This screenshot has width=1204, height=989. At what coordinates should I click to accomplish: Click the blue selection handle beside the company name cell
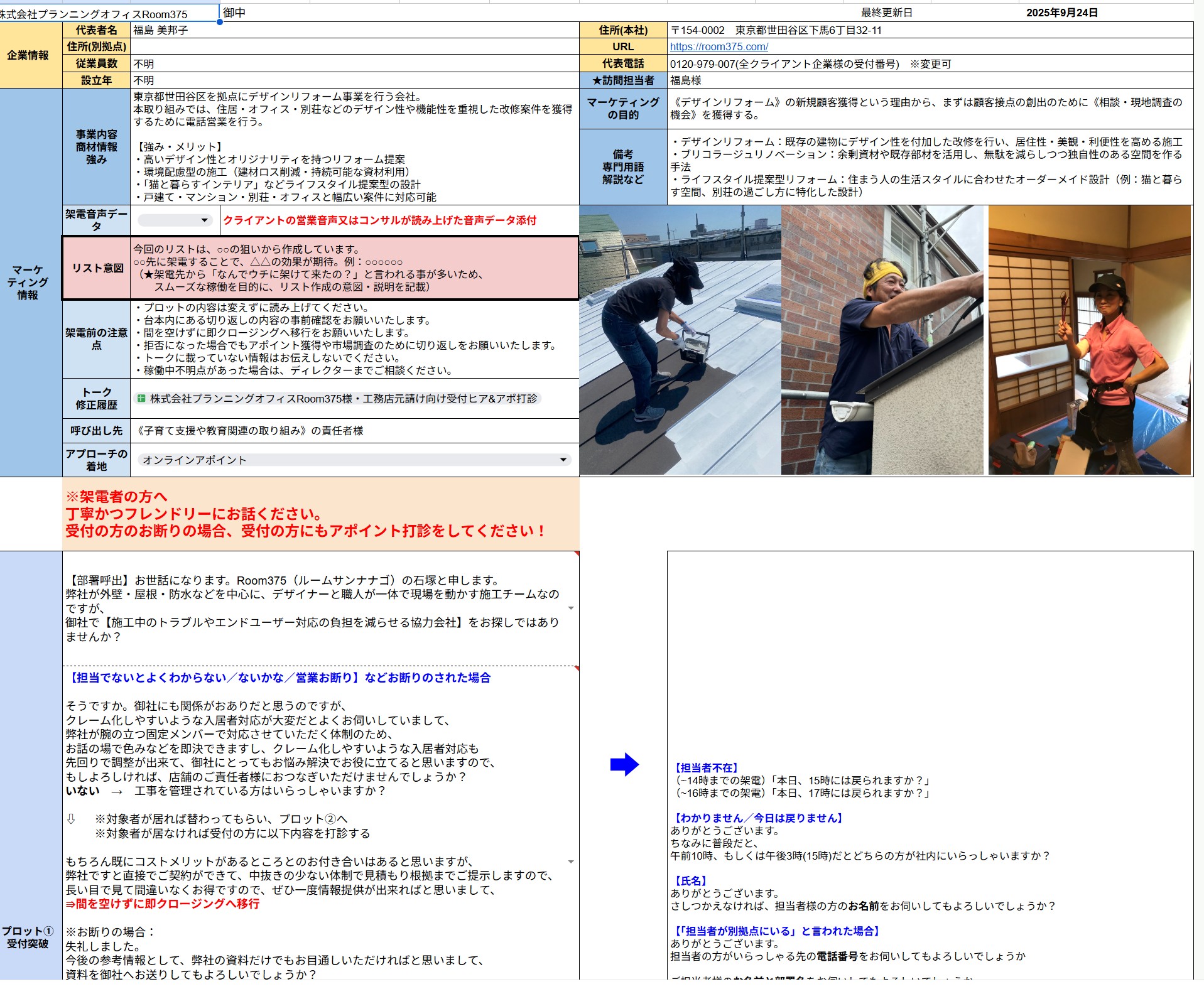219,22
